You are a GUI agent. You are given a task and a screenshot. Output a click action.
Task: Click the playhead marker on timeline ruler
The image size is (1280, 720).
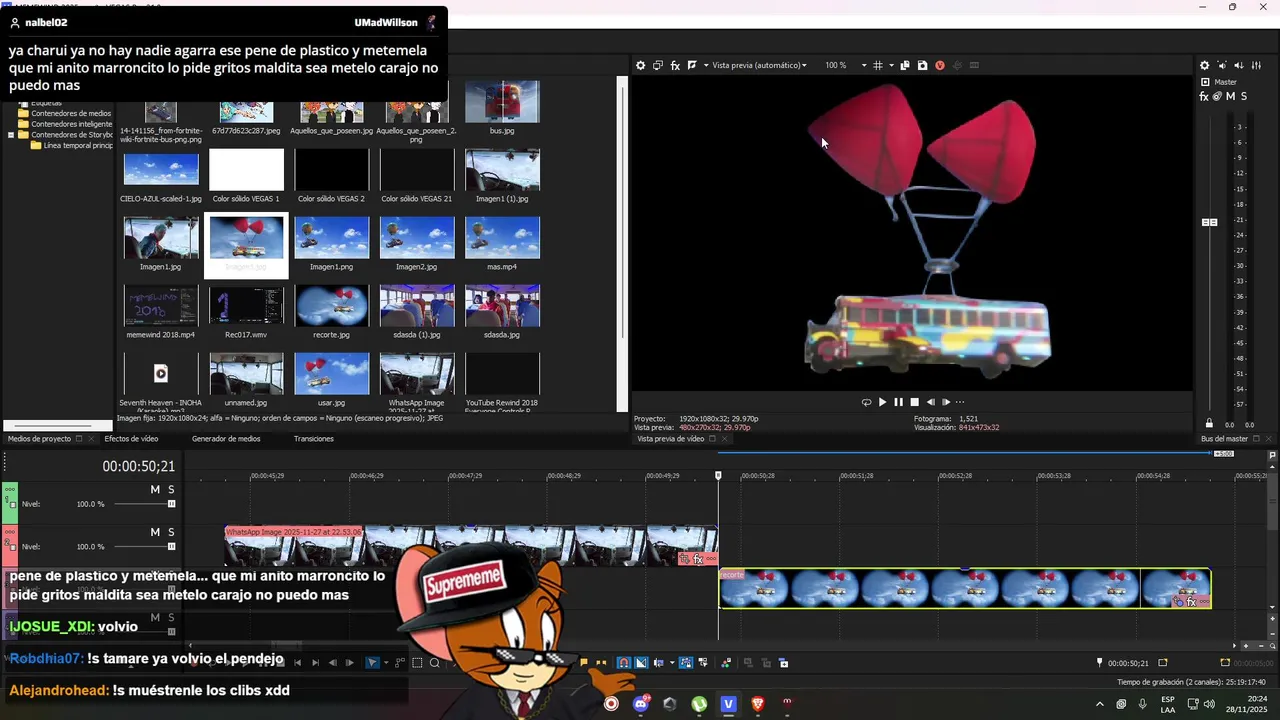click(718, 475)
